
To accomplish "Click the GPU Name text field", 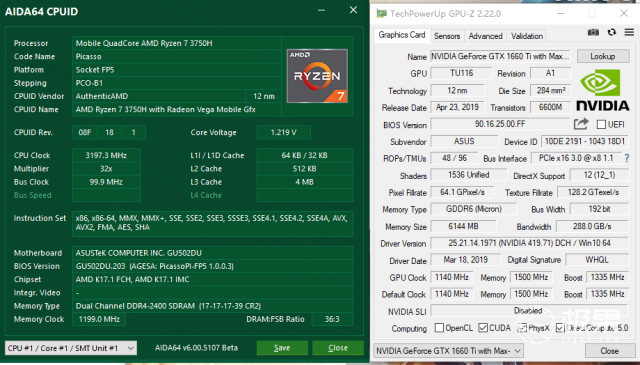I will [501, 56].
